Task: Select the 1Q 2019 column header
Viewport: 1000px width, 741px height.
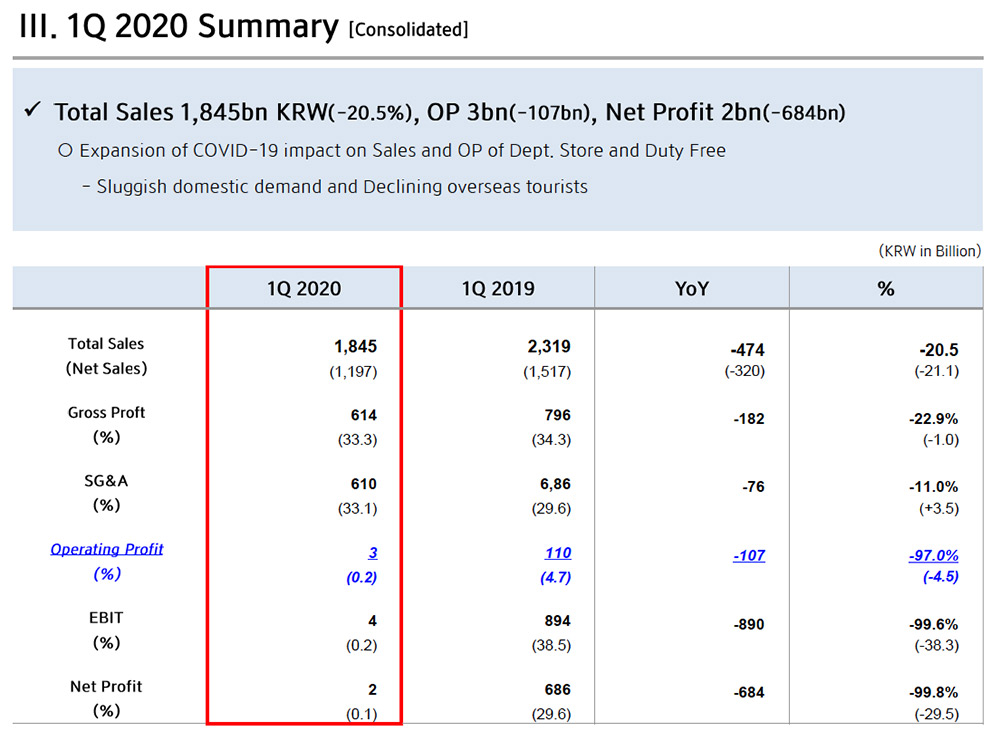Action: [497, 289]
